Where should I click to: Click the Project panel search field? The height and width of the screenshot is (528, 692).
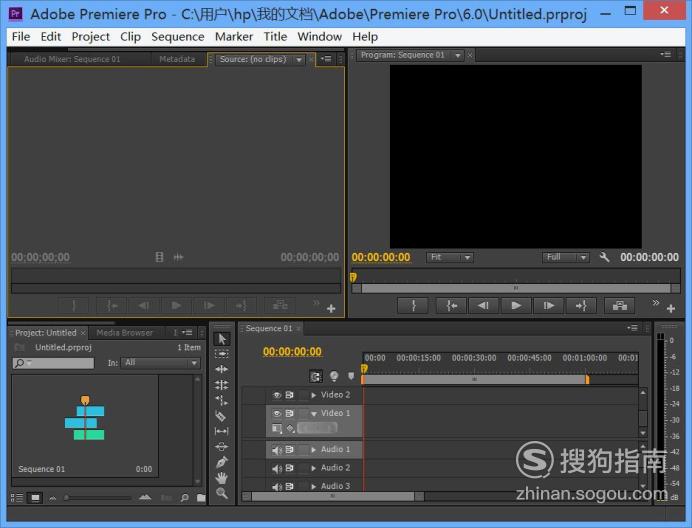pyautogui.click(x=53, y=363)
